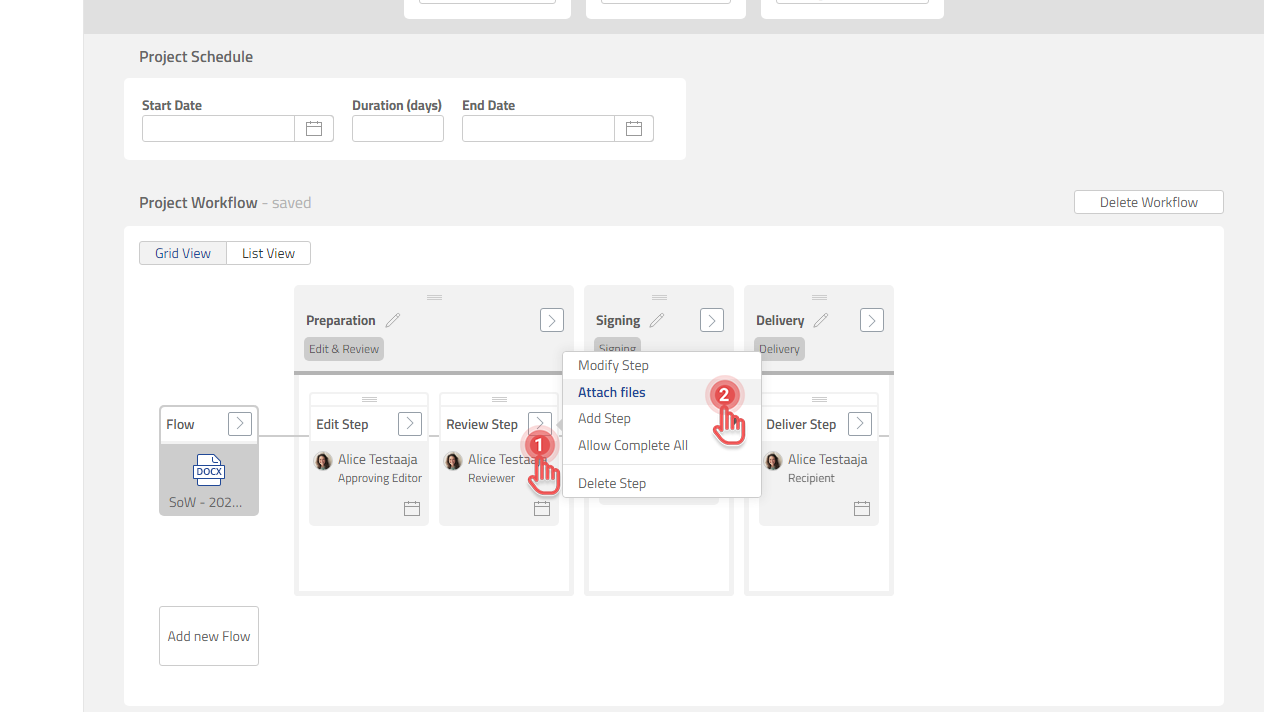Click inside the Duration (days) field
The width and height of the screenshot is (1264, 712).
point(397,128)
